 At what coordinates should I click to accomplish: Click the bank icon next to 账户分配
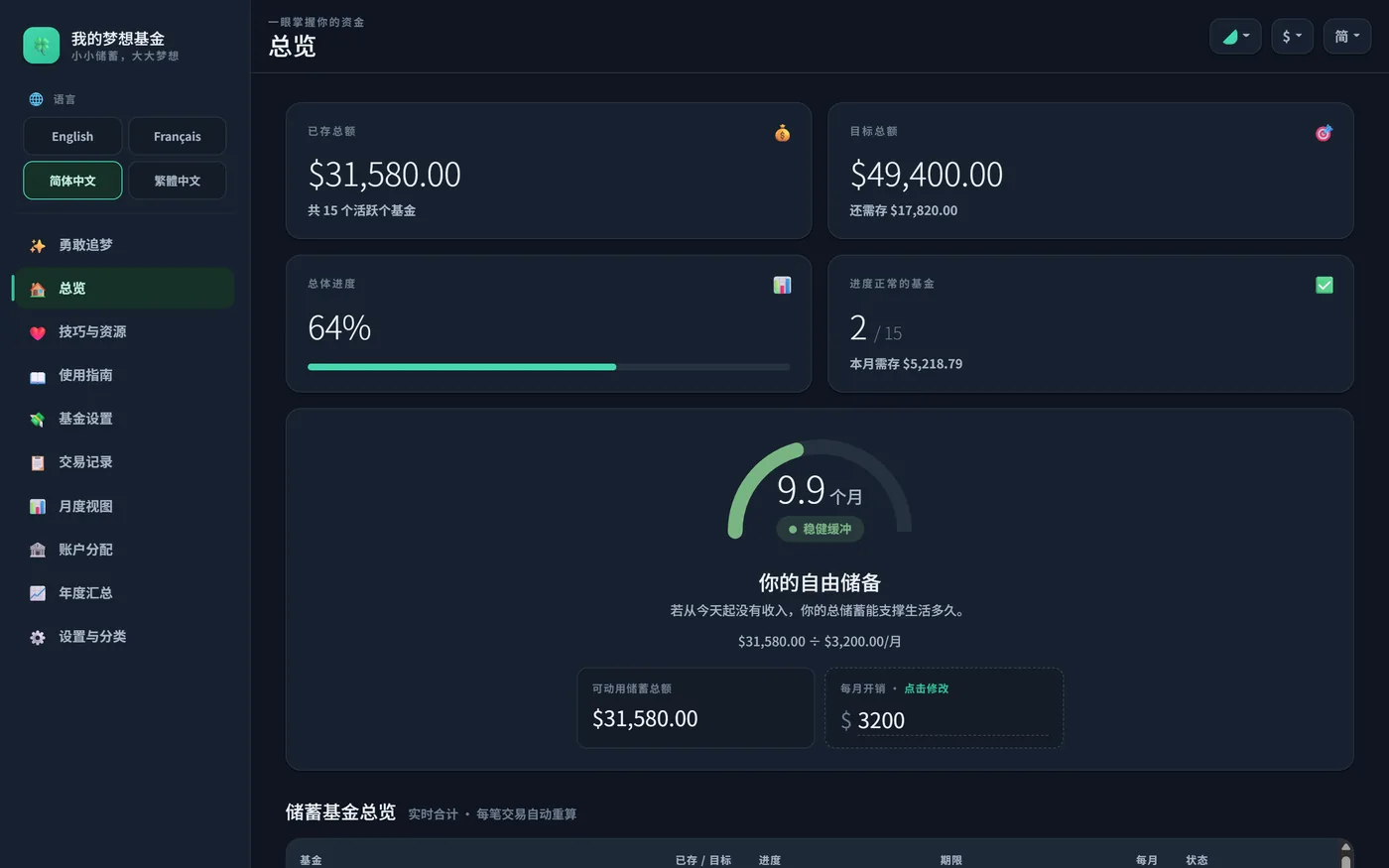38,550
